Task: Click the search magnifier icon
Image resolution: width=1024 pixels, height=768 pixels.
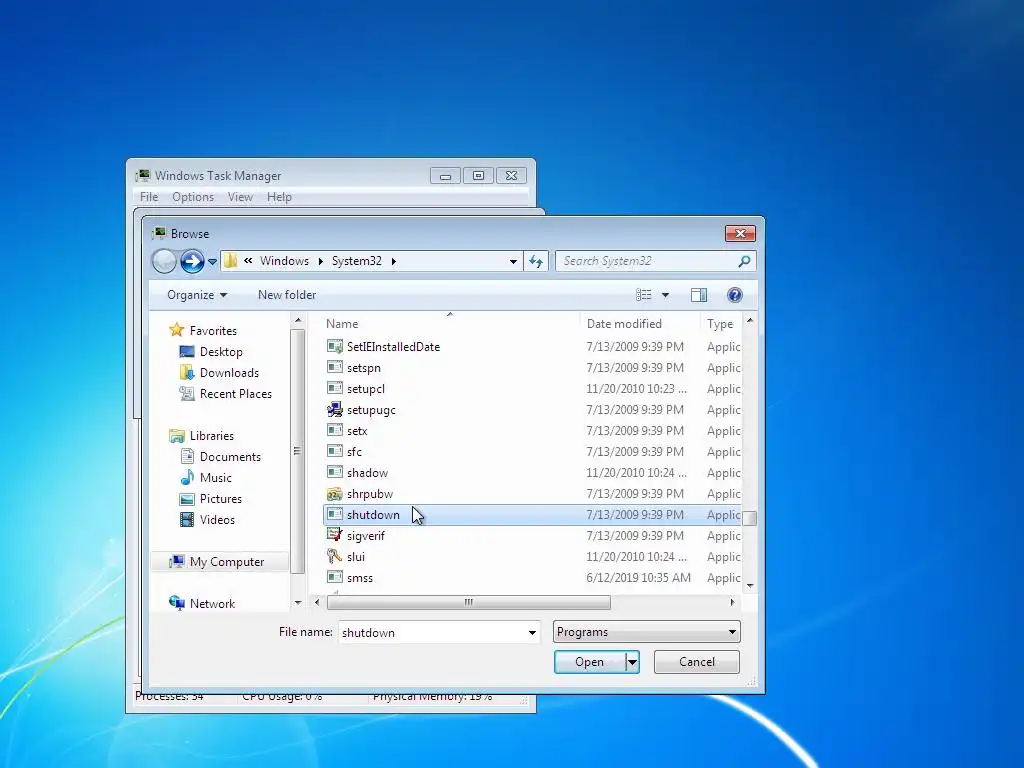Action: click(744, 261)
